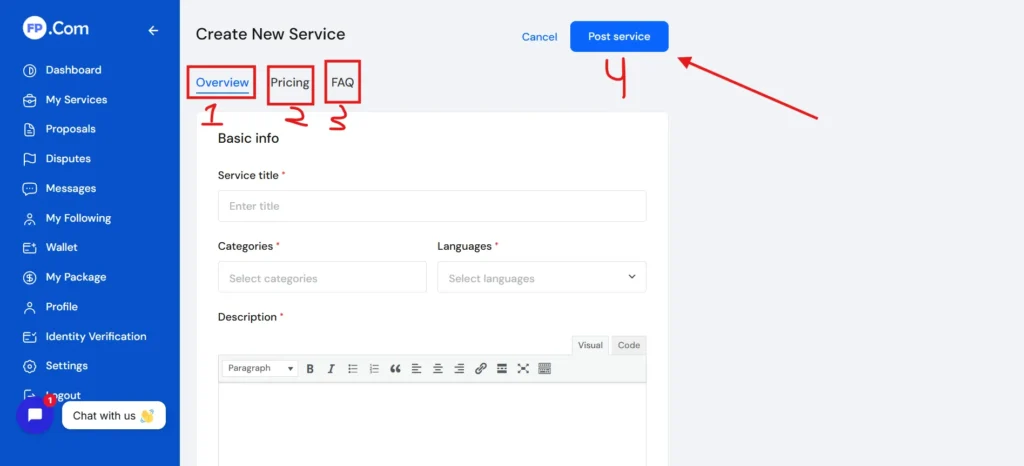Open the Paragraph format dropdown

(x=260, y=369)
